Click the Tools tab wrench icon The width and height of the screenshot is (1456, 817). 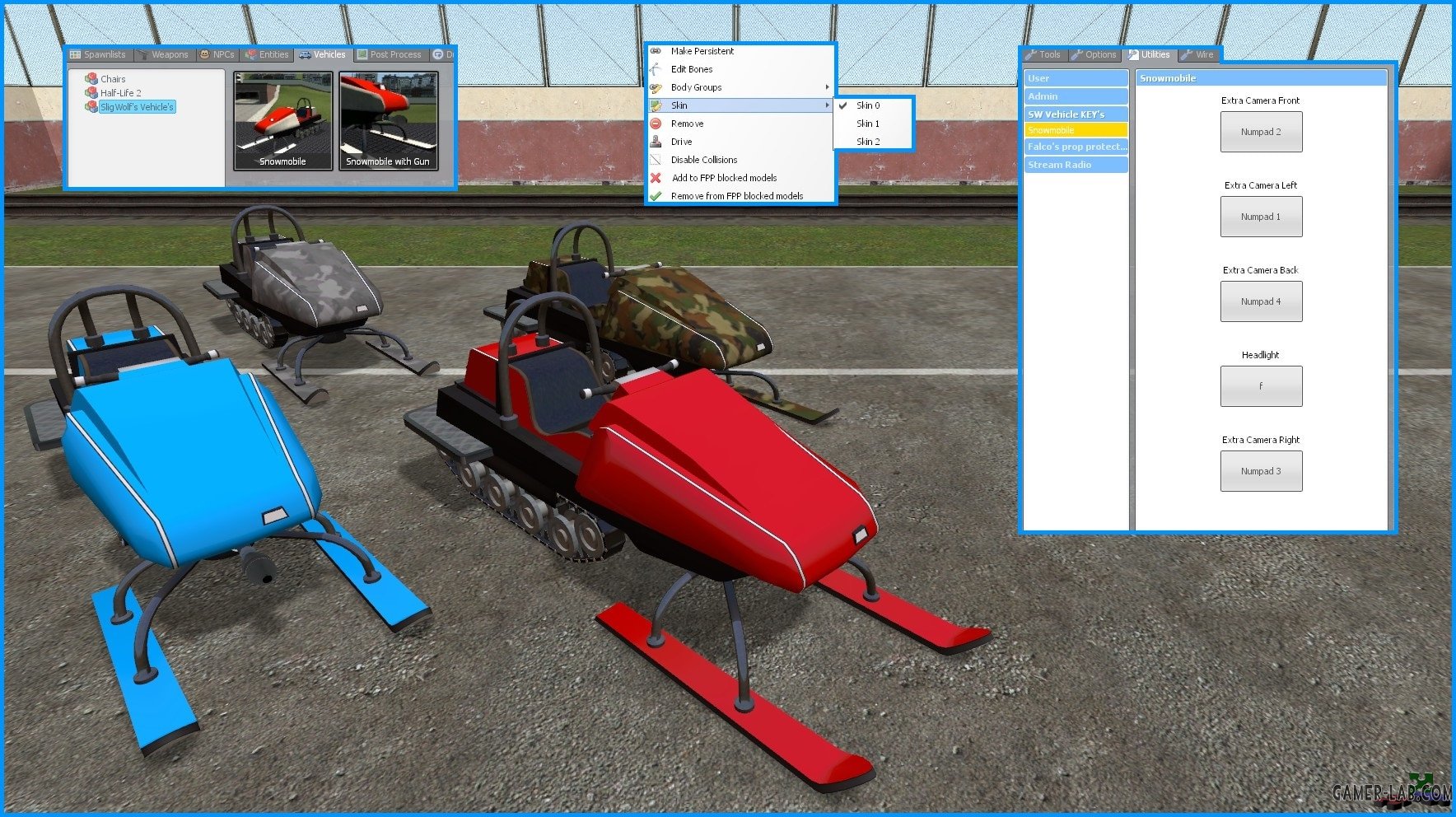[1031, 54]
